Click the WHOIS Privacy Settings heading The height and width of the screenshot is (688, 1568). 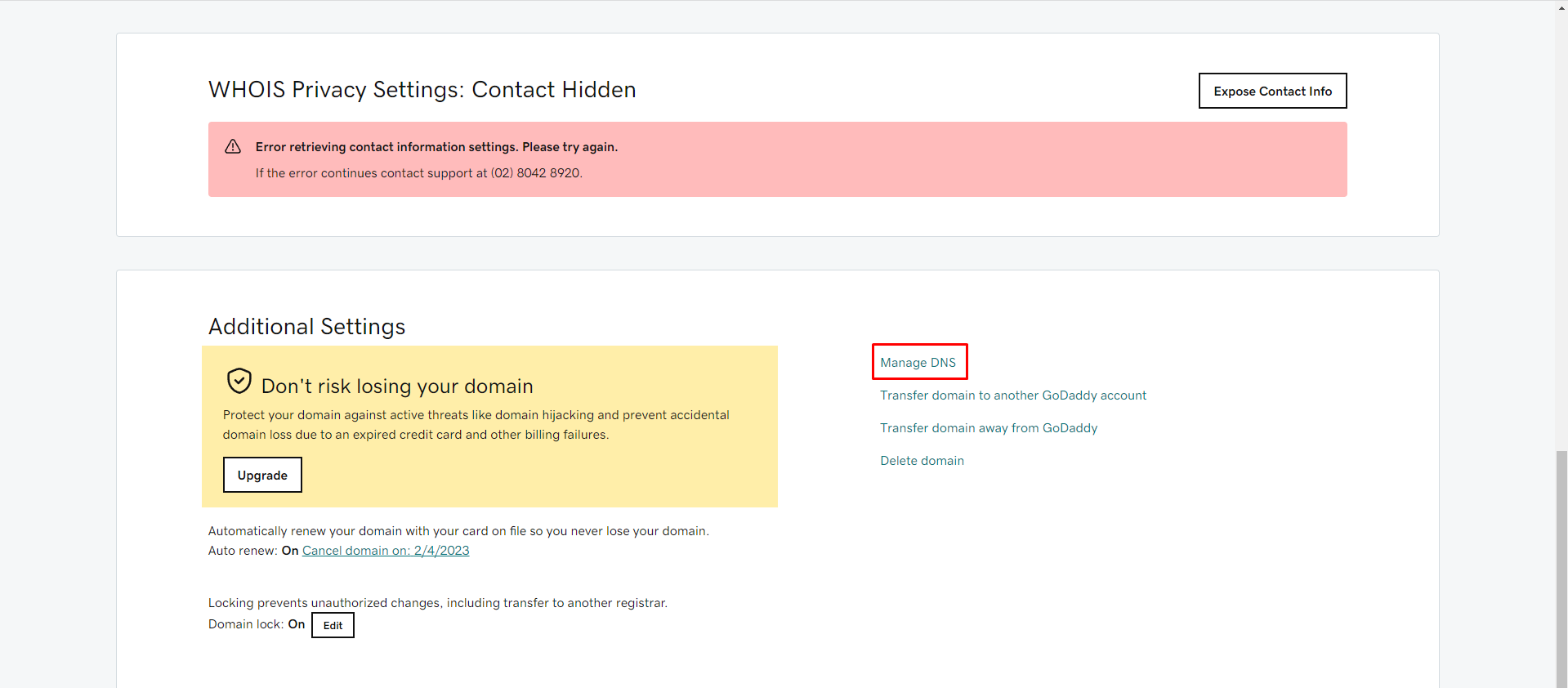(422, 90)
